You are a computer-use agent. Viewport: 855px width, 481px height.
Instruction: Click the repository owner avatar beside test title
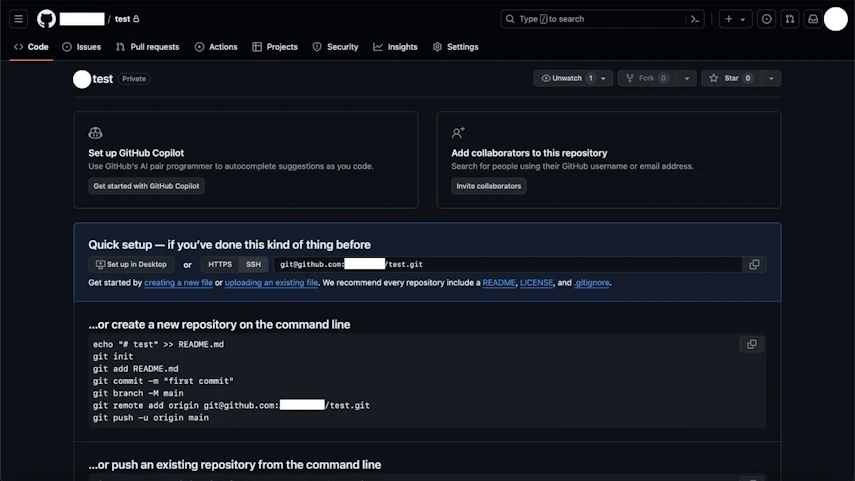(x=82, y=79)
